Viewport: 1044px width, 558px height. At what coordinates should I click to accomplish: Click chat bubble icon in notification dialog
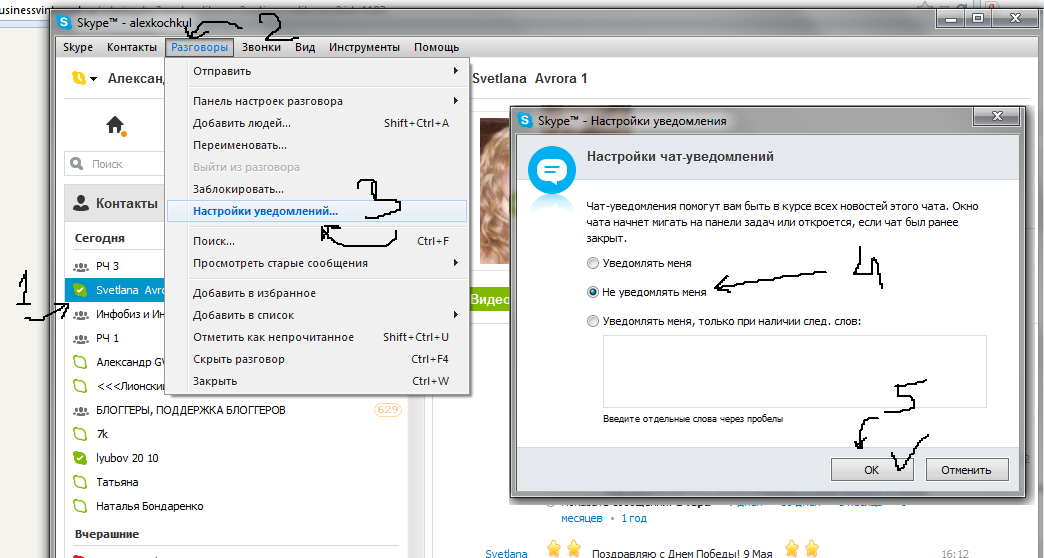551,171
